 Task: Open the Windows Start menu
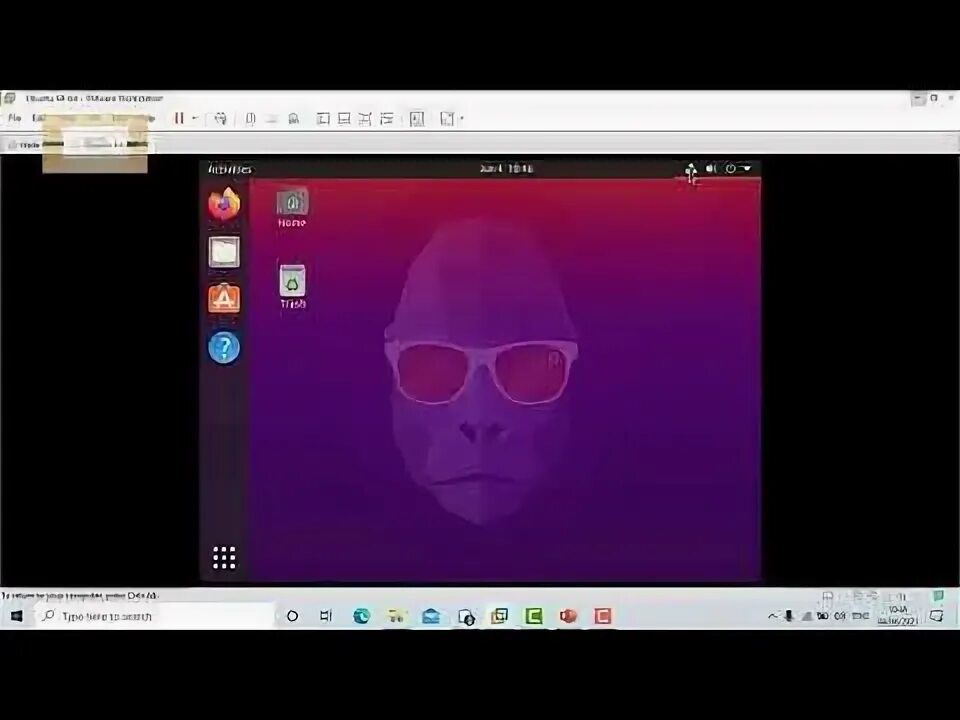tap(17, 616)
